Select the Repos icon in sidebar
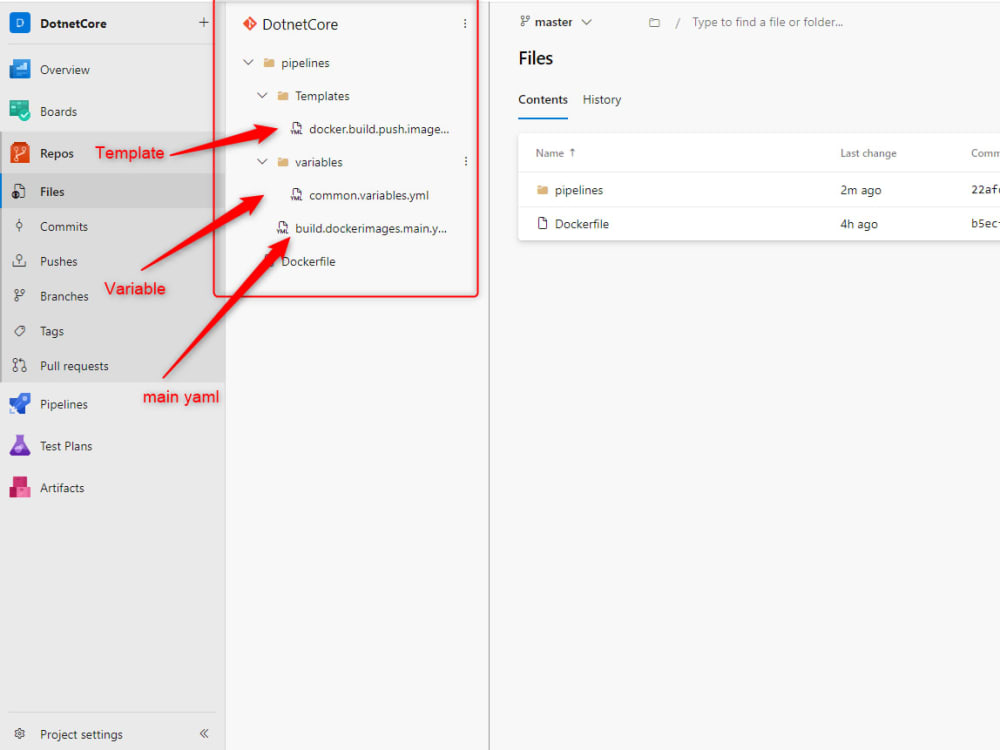Viewport: 1000px width, 750px height. pos(22,153)
